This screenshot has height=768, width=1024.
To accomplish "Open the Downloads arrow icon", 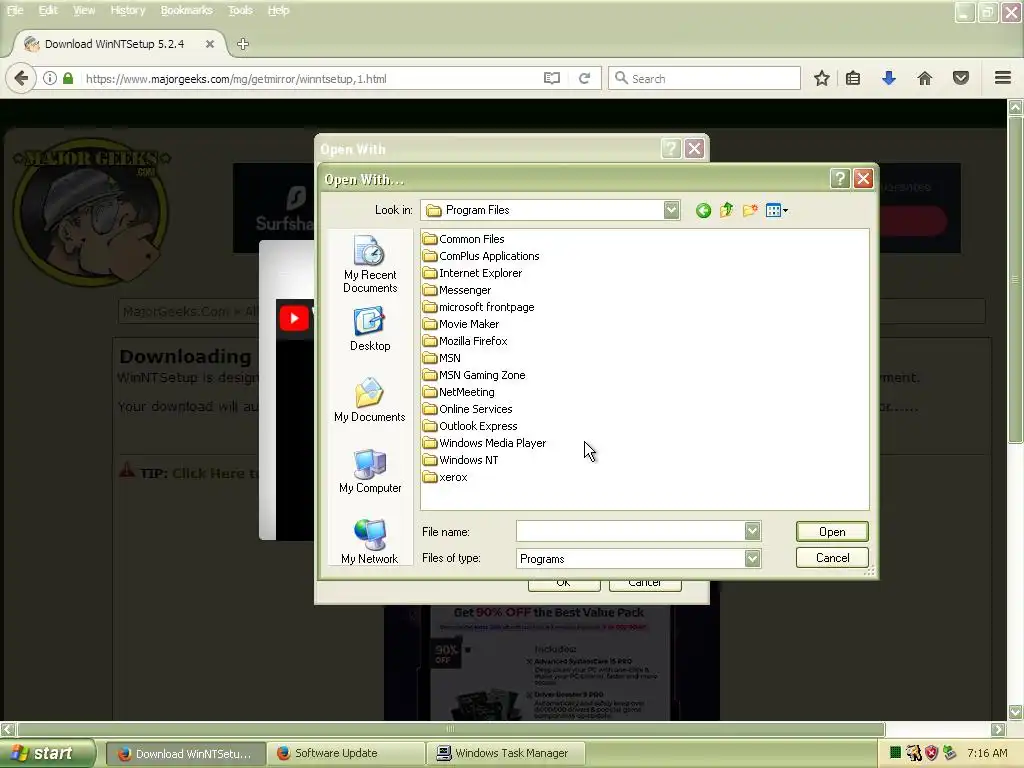I will coord(889,78).
